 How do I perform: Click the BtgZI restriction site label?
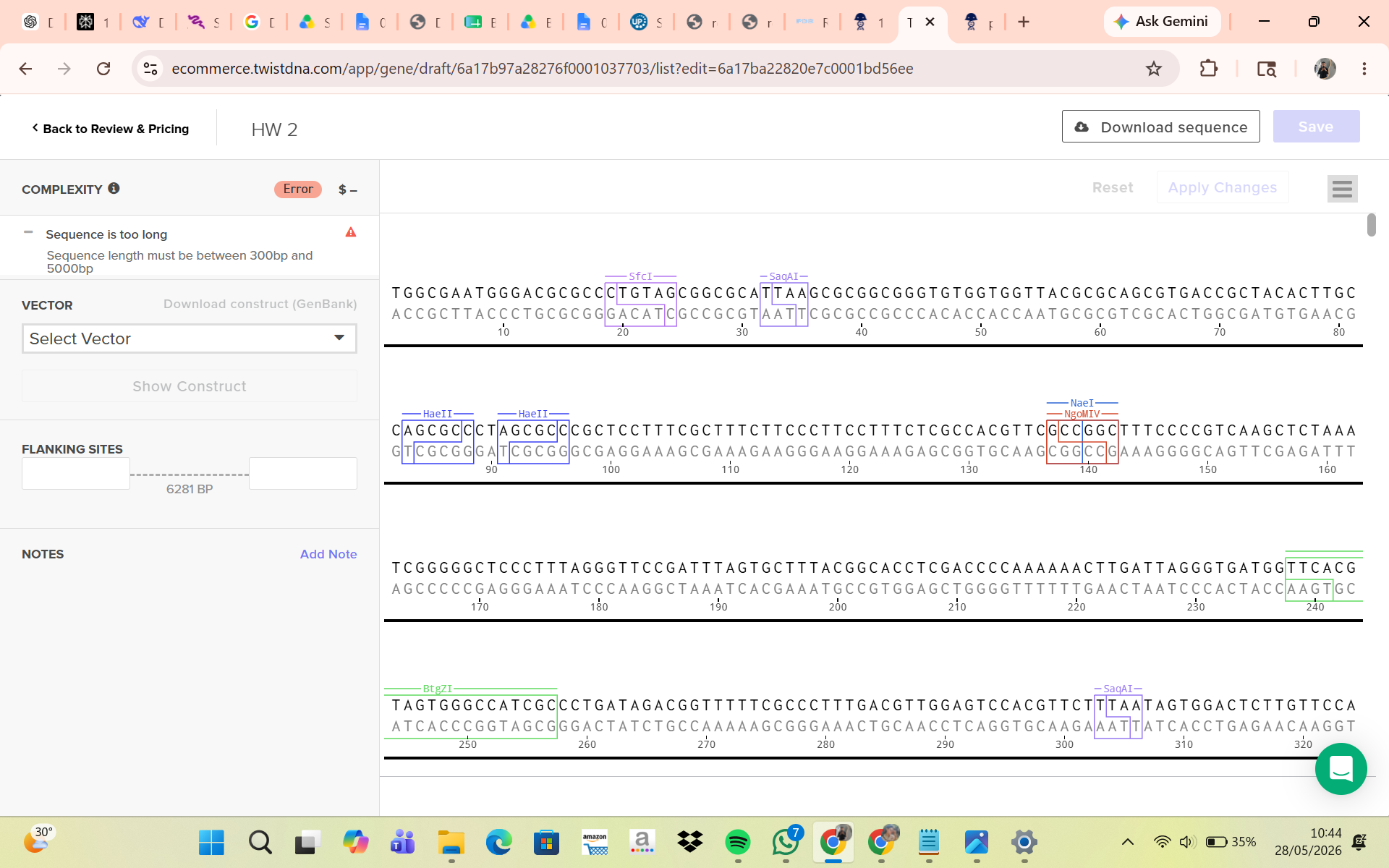(438, 689)
